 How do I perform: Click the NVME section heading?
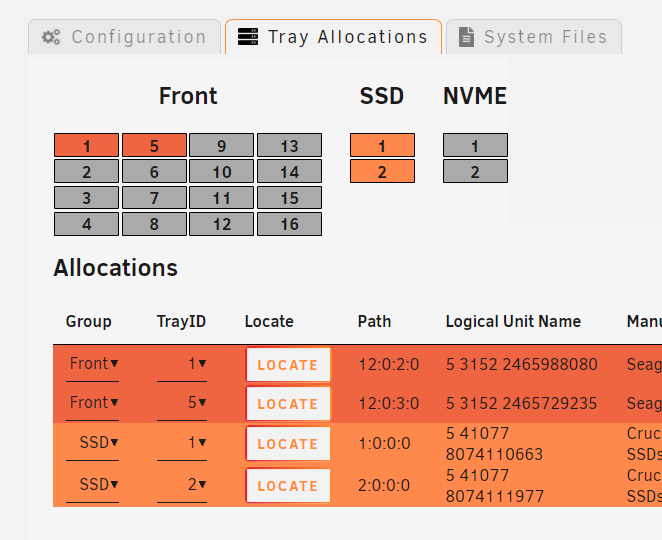click(x=475, y=96)
